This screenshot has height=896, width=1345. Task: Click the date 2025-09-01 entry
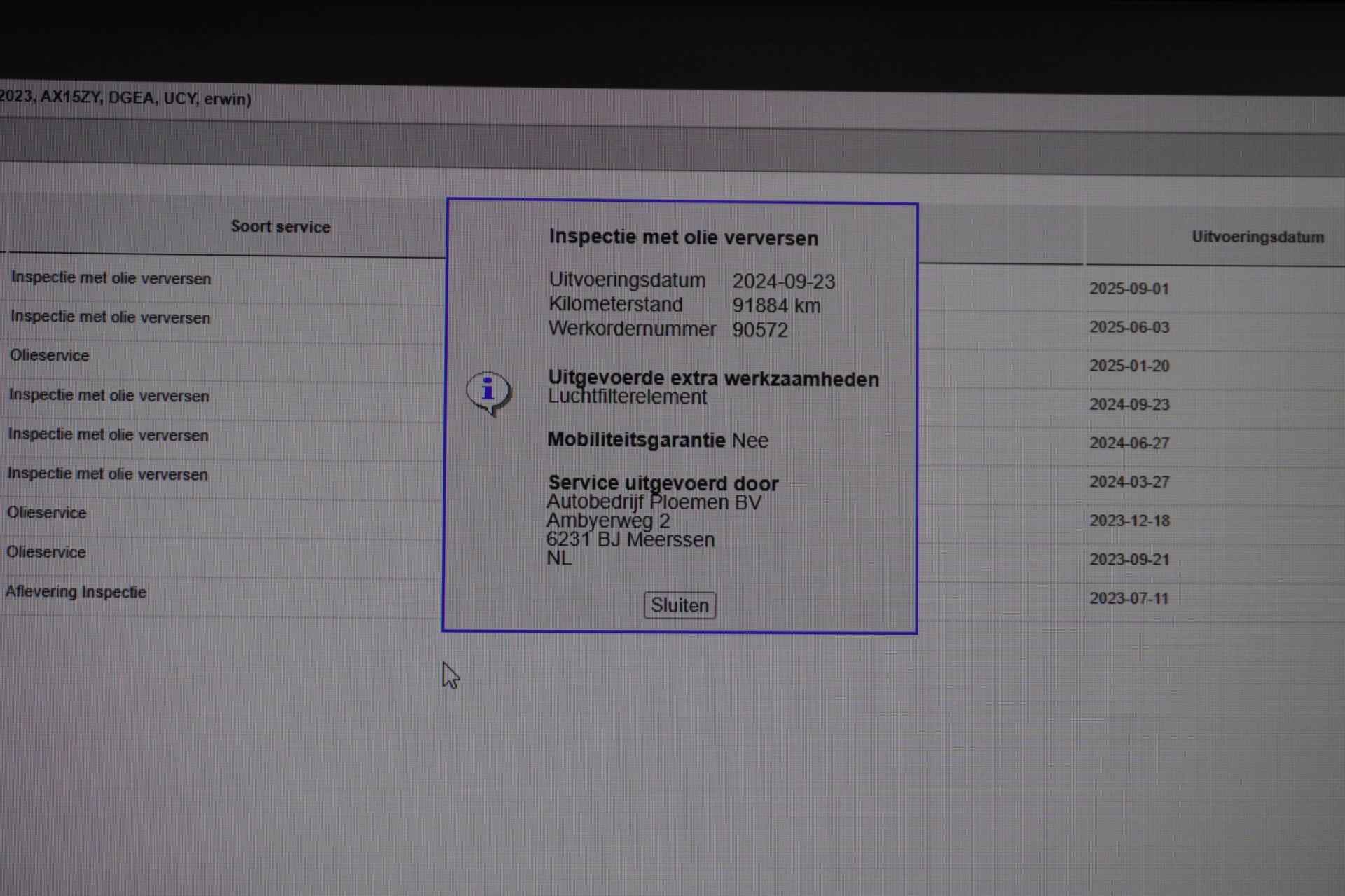click(1129, 289)
